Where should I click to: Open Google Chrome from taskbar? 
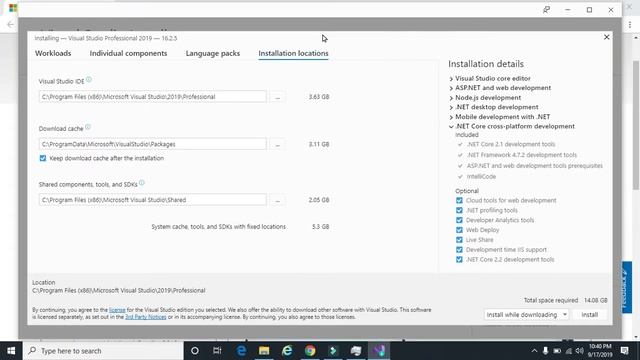pos(310,351)
